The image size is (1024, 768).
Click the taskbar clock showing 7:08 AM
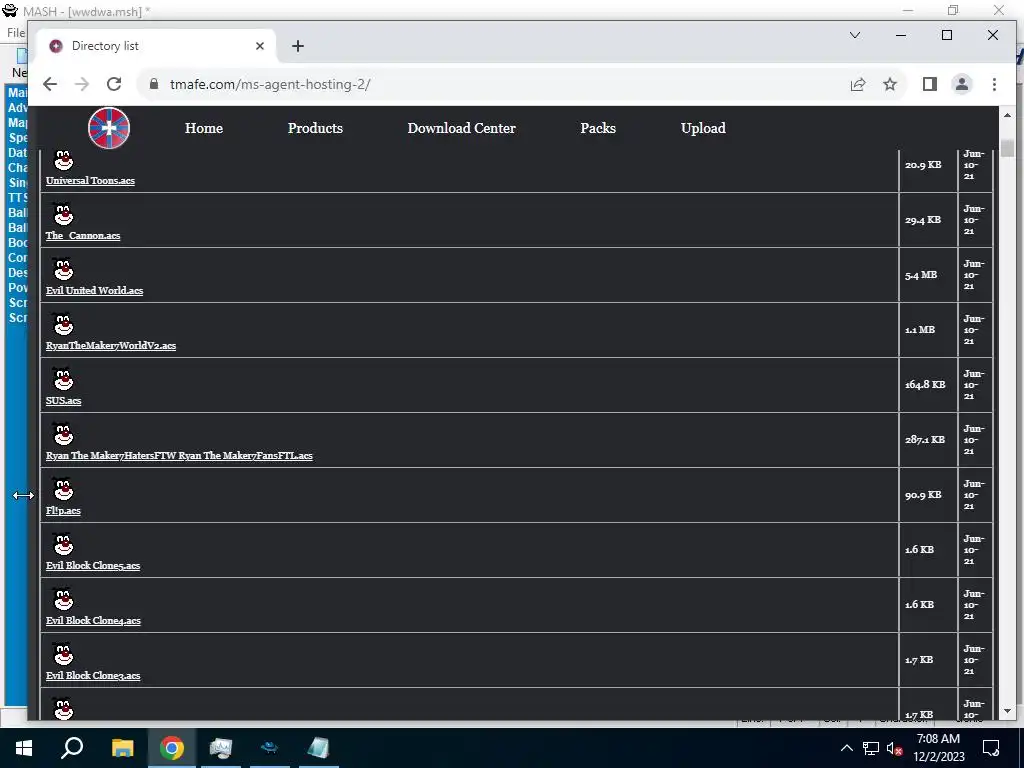point(938,748)
